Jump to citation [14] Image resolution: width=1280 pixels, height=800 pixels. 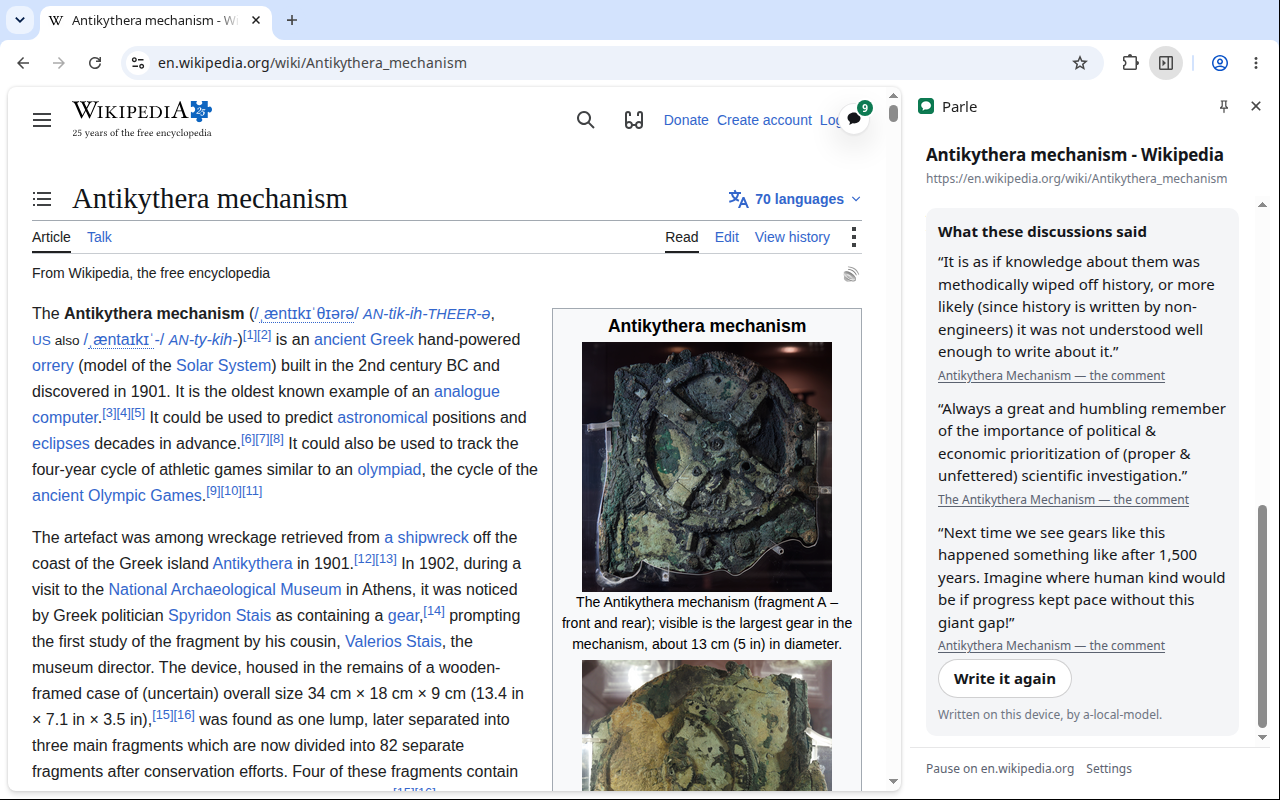pyautogui.click(x=434, y=611)
